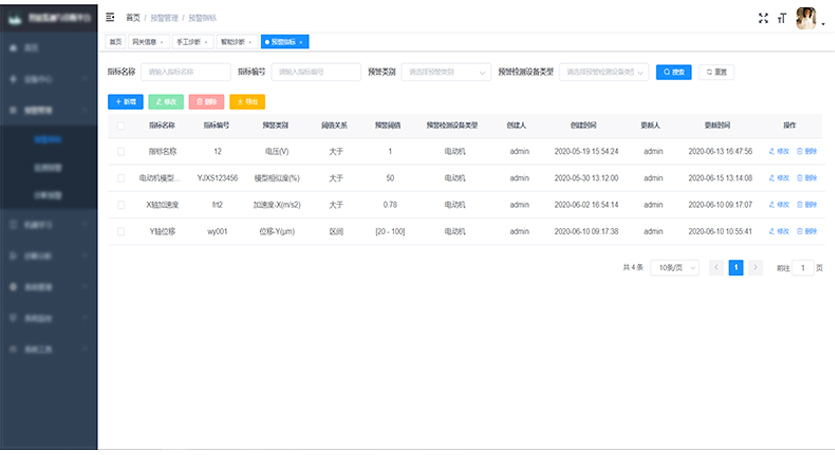The height and width of the screenshot is (455, 835).
Task: Open the 预警类别 dropdown
Action: (x=446, y=72)
